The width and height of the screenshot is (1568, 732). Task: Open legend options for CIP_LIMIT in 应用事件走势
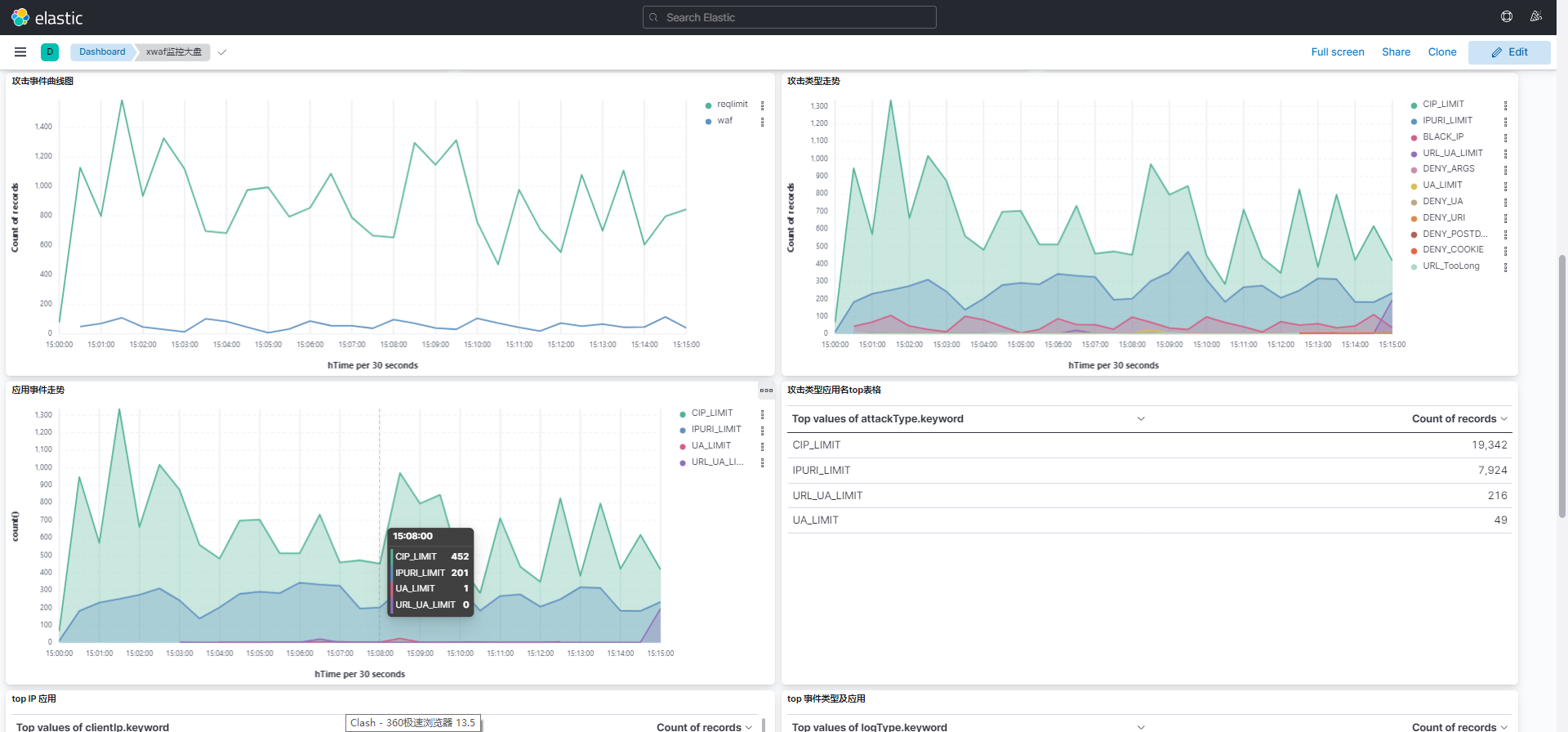[x=763, y=414]
